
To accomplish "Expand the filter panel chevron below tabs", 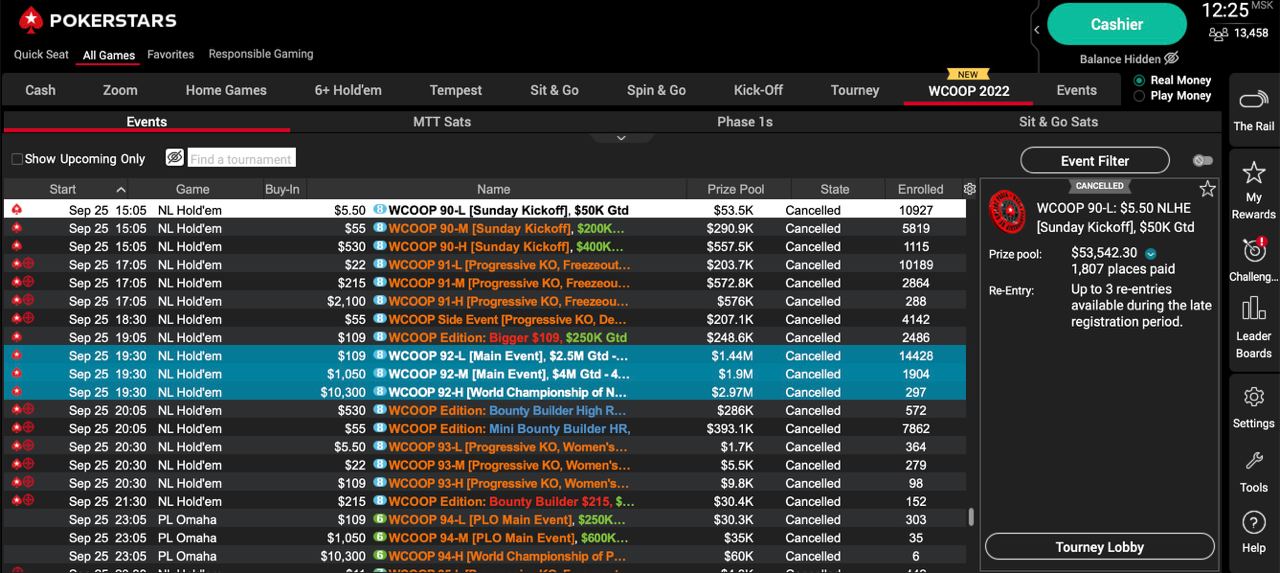I will tap(621, 138).
